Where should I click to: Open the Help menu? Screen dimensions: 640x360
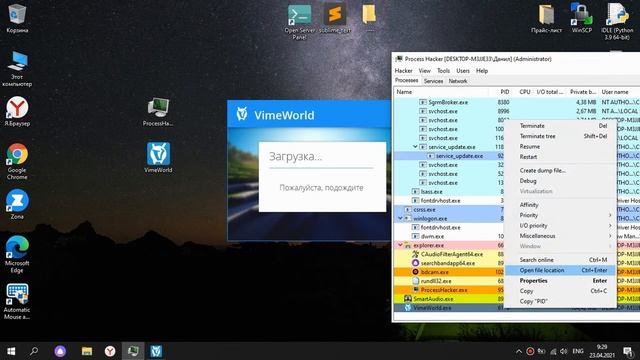[482, 71]
